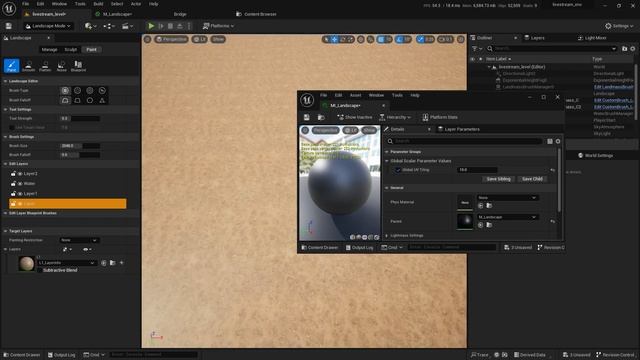
Task: Choose the circle brush type icon
Action: click(x=65, y=91)
